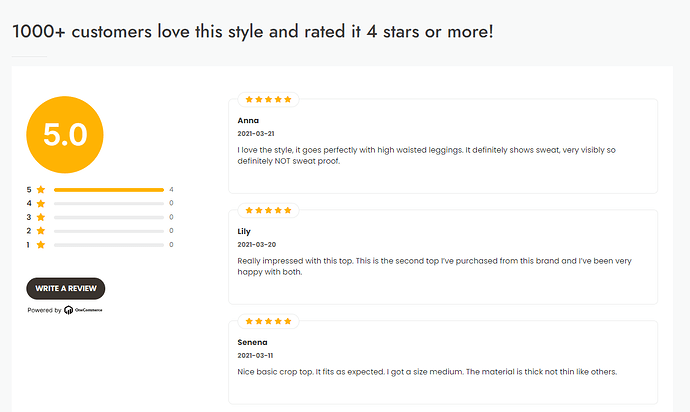Click the star icon in the 5-star row
This screenshot has height=412, width=690.
point(41,189)
